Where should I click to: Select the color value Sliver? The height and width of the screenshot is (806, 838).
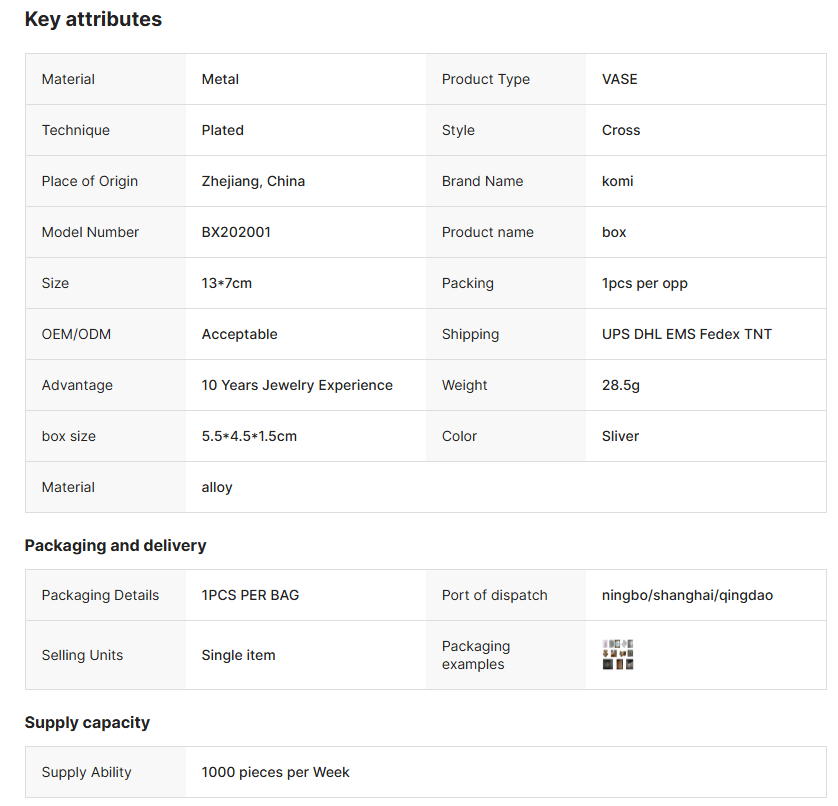tap(620, 436)
